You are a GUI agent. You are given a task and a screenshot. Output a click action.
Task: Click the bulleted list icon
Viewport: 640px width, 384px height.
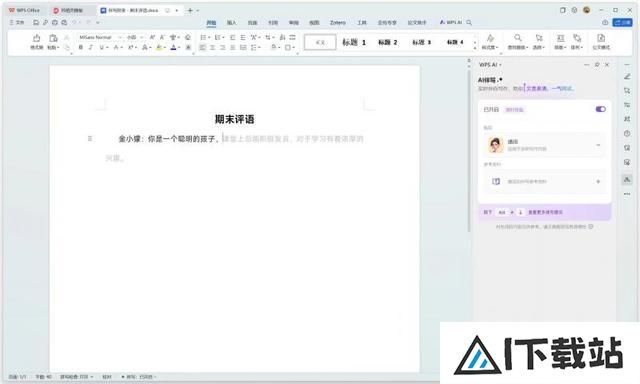(x=203, y=37)
